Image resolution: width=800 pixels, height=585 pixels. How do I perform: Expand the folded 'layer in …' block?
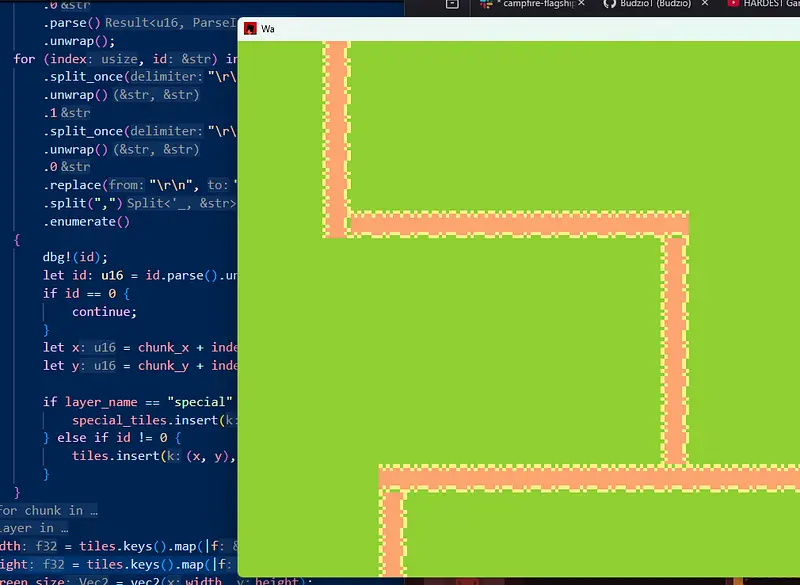[35, 527]
